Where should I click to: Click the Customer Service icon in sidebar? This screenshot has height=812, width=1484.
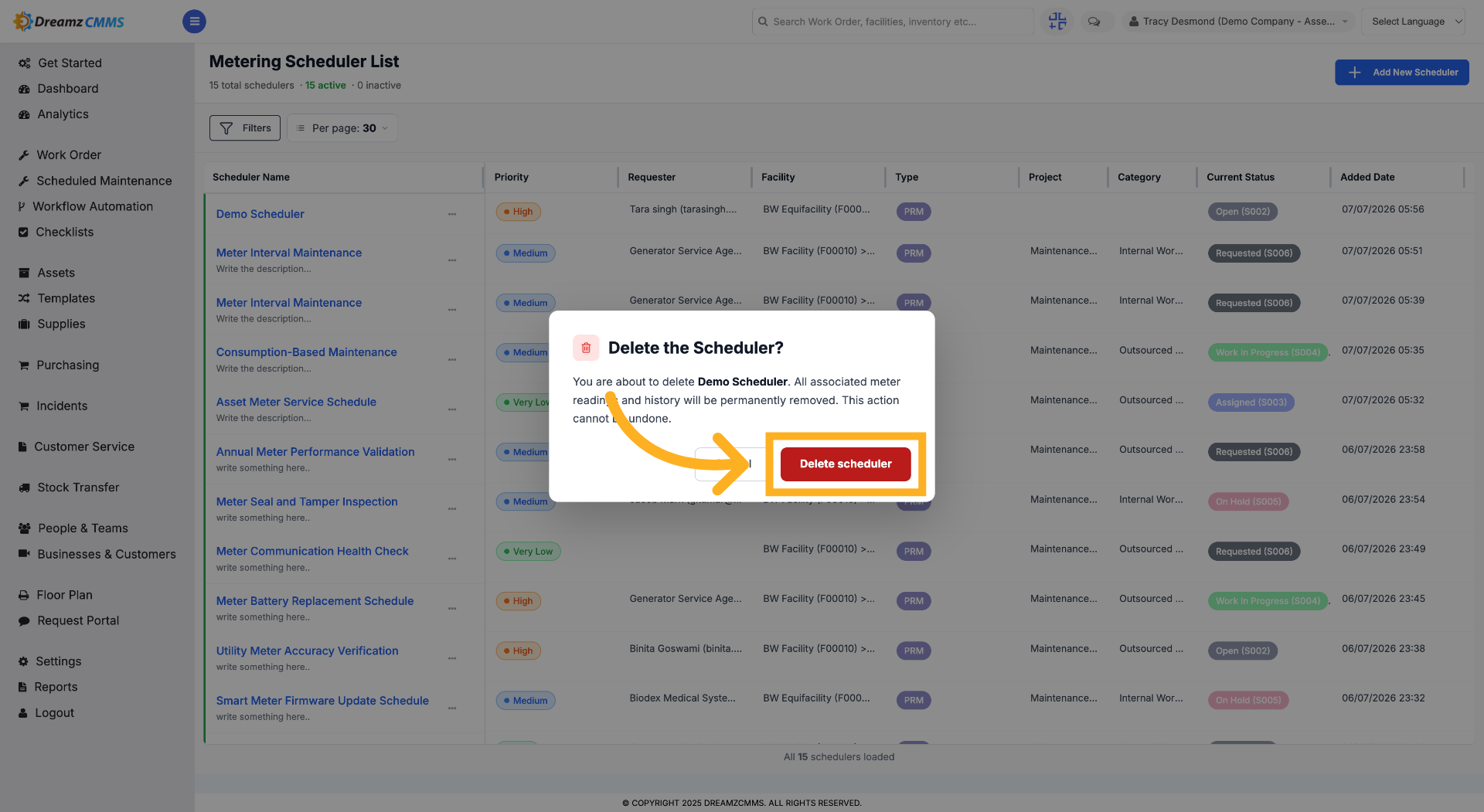click(x=22, y=447)
